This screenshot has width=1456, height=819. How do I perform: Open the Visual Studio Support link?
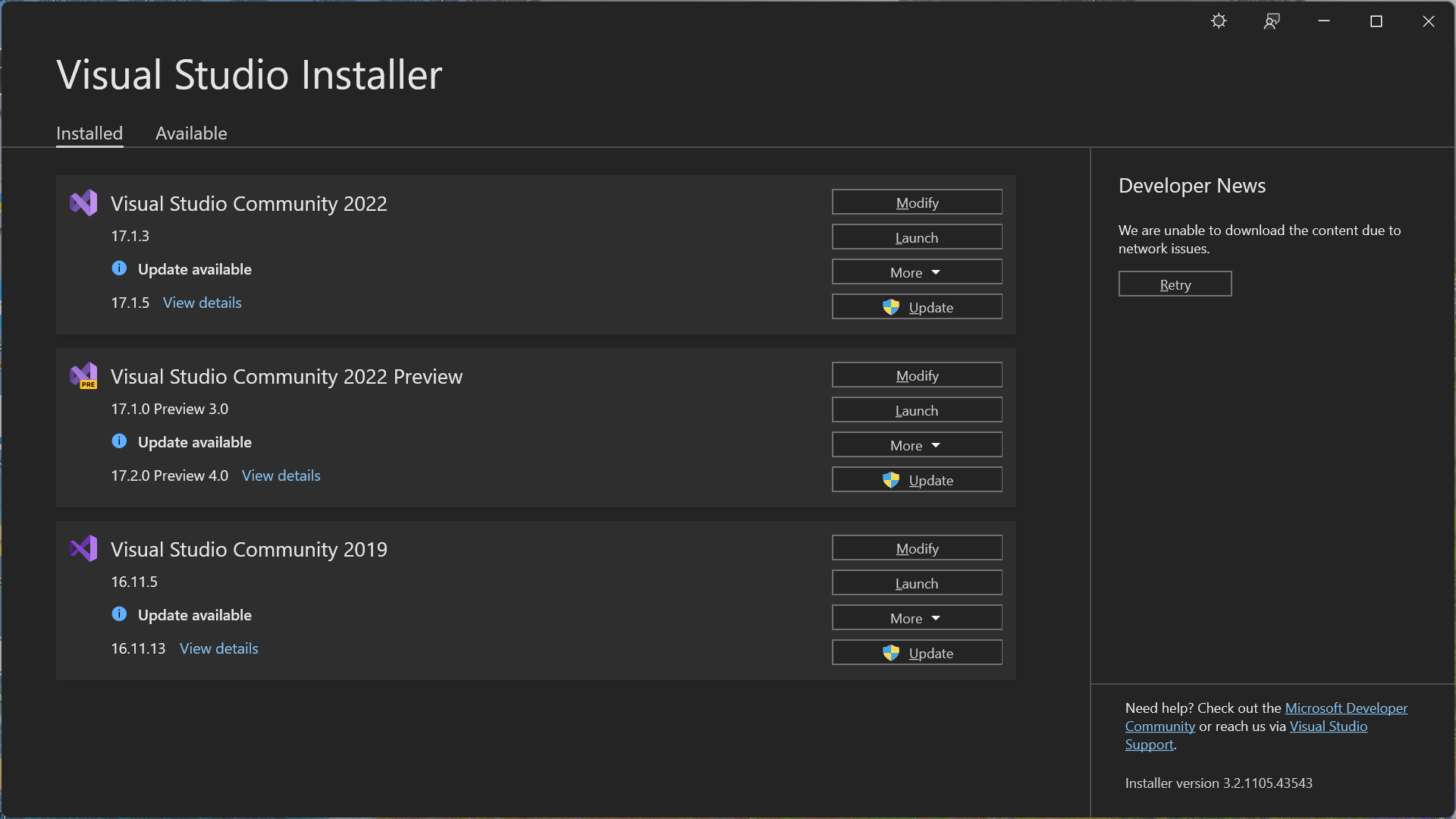point(1328,726)
